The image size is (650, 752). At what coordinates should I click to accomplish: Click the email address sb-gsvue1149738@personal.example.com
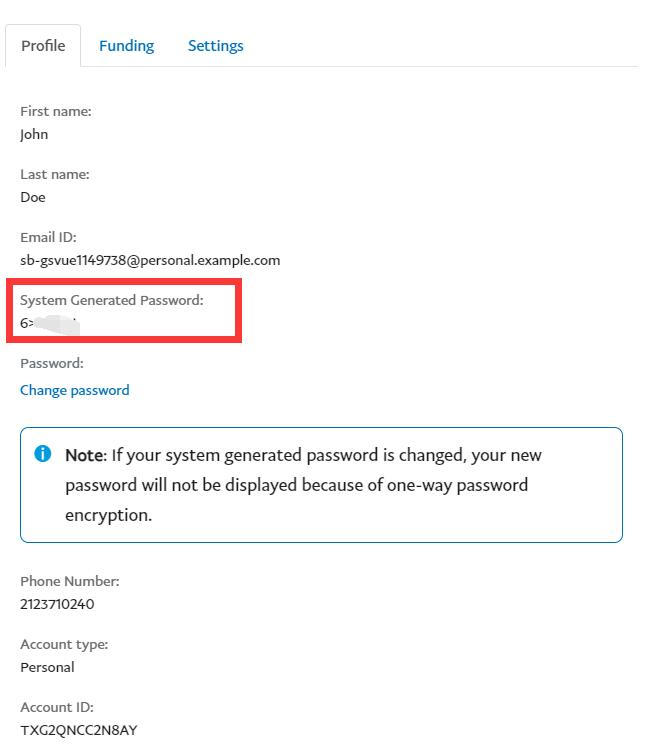(150, 260)
